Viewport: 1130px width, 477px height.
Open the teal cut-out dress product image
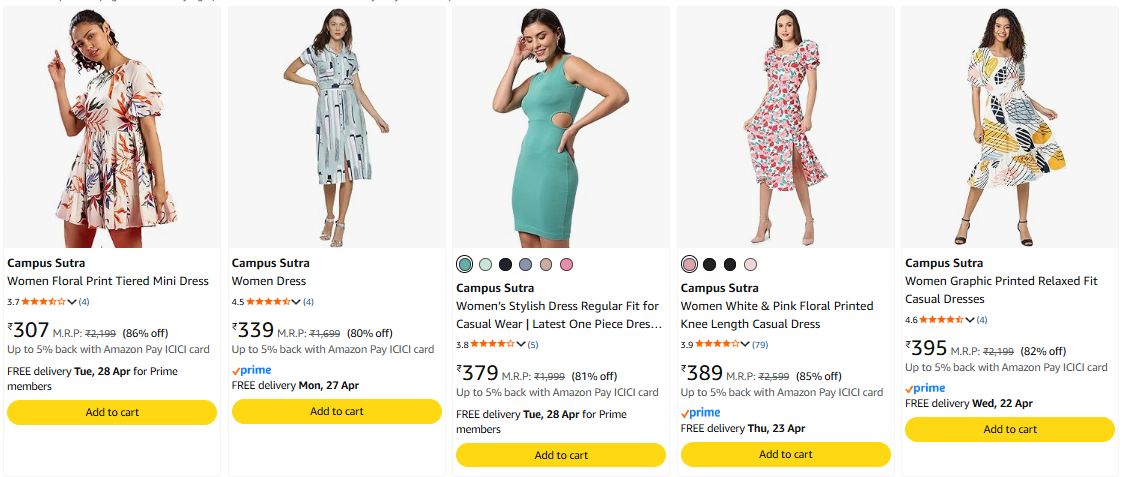(x=561, y=128)
